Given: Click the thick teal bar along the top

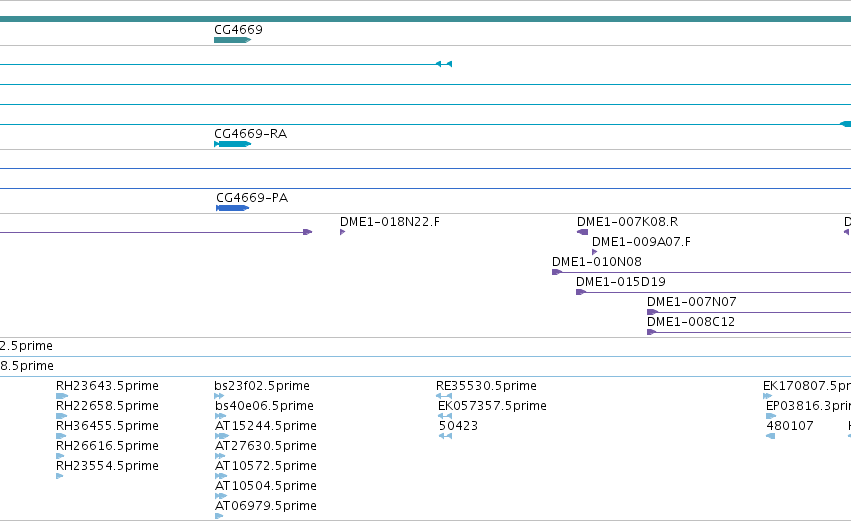Looking at the screenshot, I should click(x=426, y=19).
